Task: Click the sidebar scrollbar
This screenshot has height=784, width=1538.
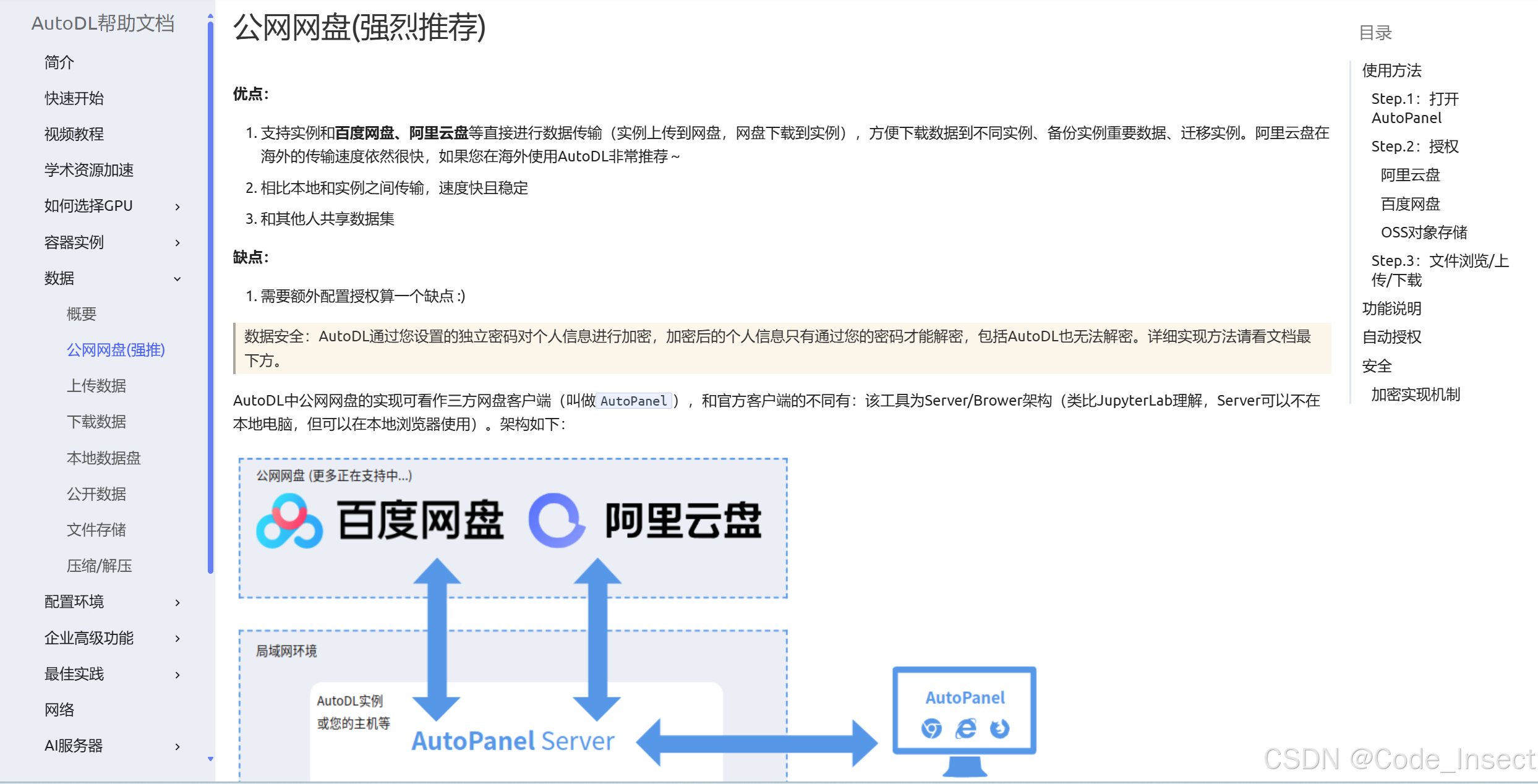Action: coord(211,371)
